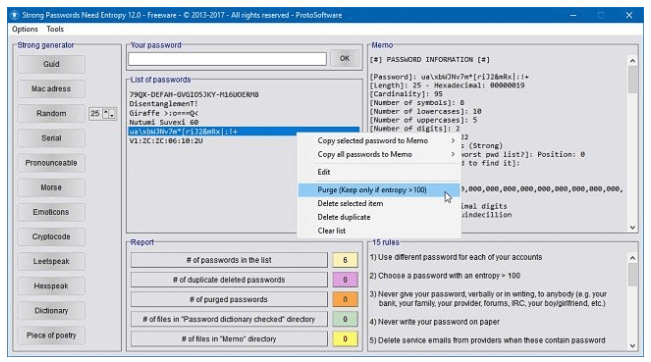The height and width of the screenshot is (362, 651).
Task: Click rule 2 about entropy > 100
Action: point(445,276)
